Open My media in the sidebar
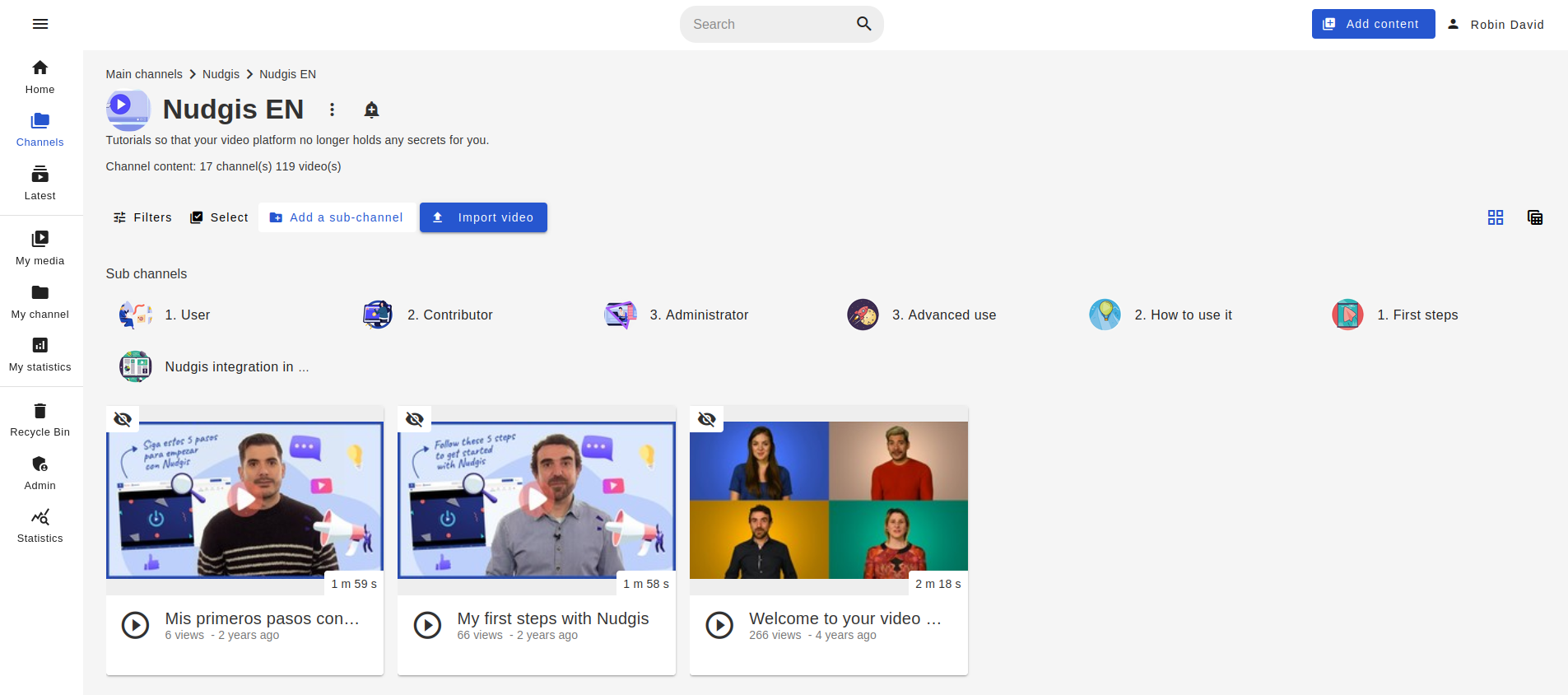 [x=40, y=249]
